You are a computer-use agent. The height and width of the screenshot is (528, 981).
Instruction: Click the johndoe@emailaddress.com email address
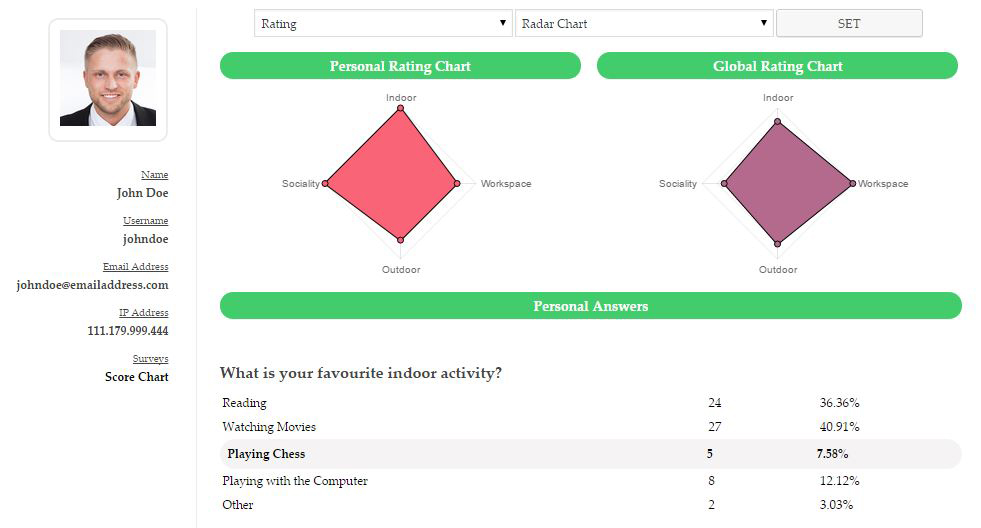pos(93,285)
